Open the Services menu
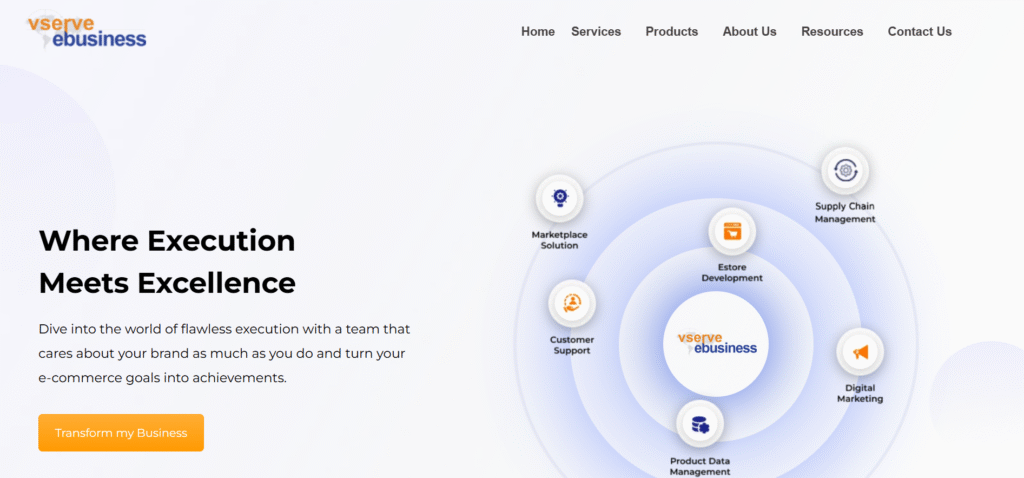 pyautogui.click(x=596, y=31)
